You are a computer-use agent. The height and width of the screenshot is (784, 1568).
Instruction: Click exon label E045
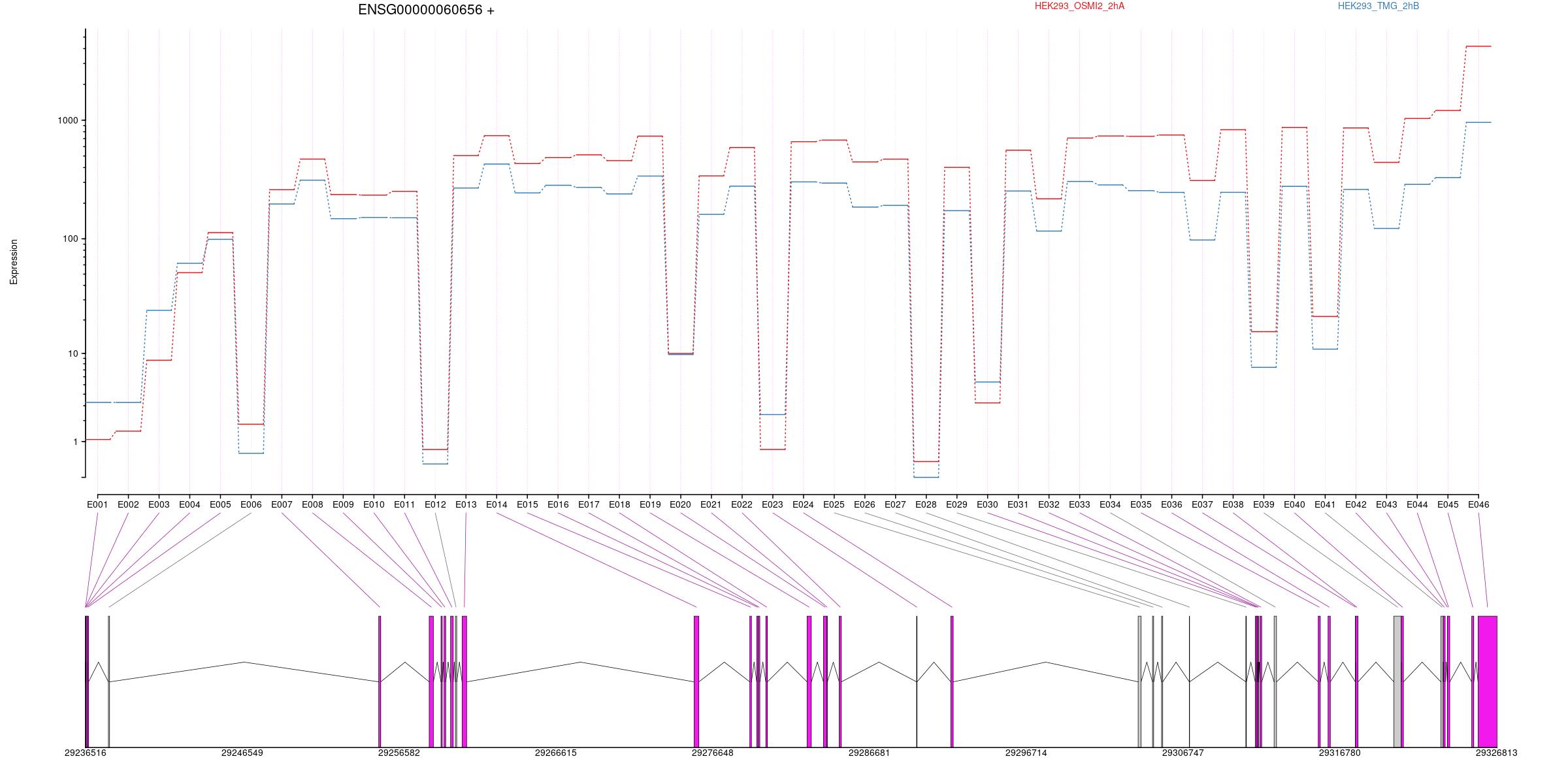coord(1448,504)
